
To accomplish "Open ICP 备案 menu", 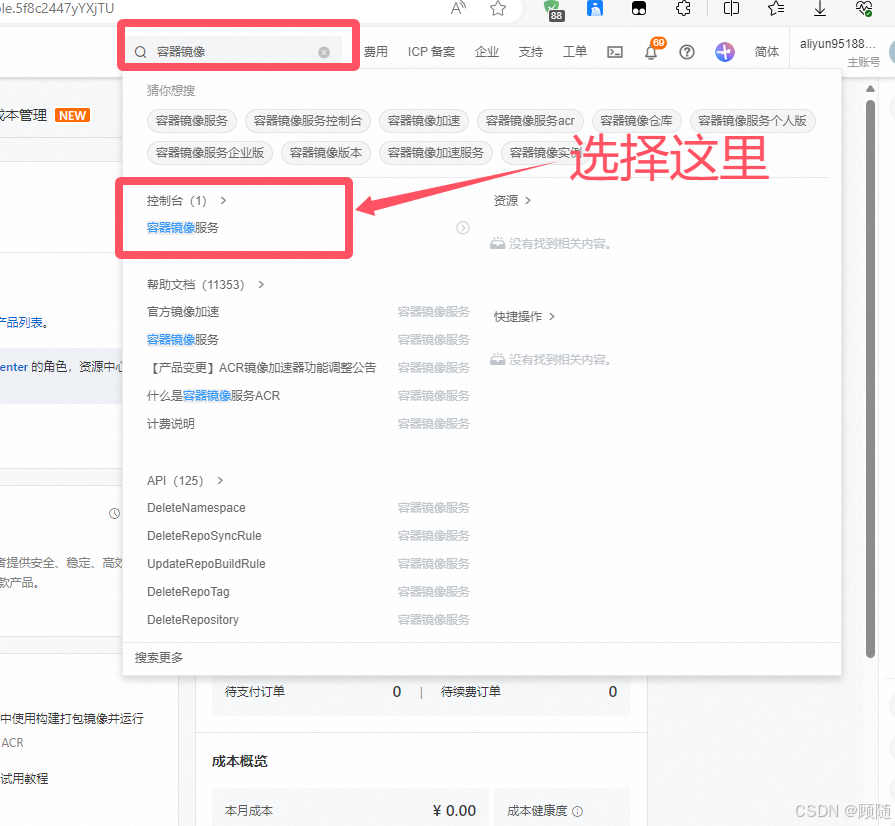I will (432, 52).
